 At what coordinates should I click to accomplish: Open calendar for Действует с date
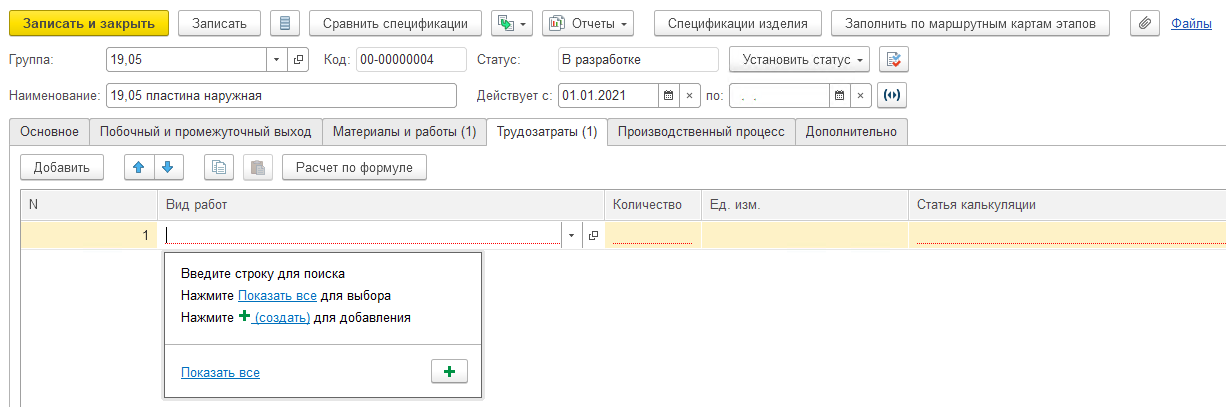click(668, 96)
